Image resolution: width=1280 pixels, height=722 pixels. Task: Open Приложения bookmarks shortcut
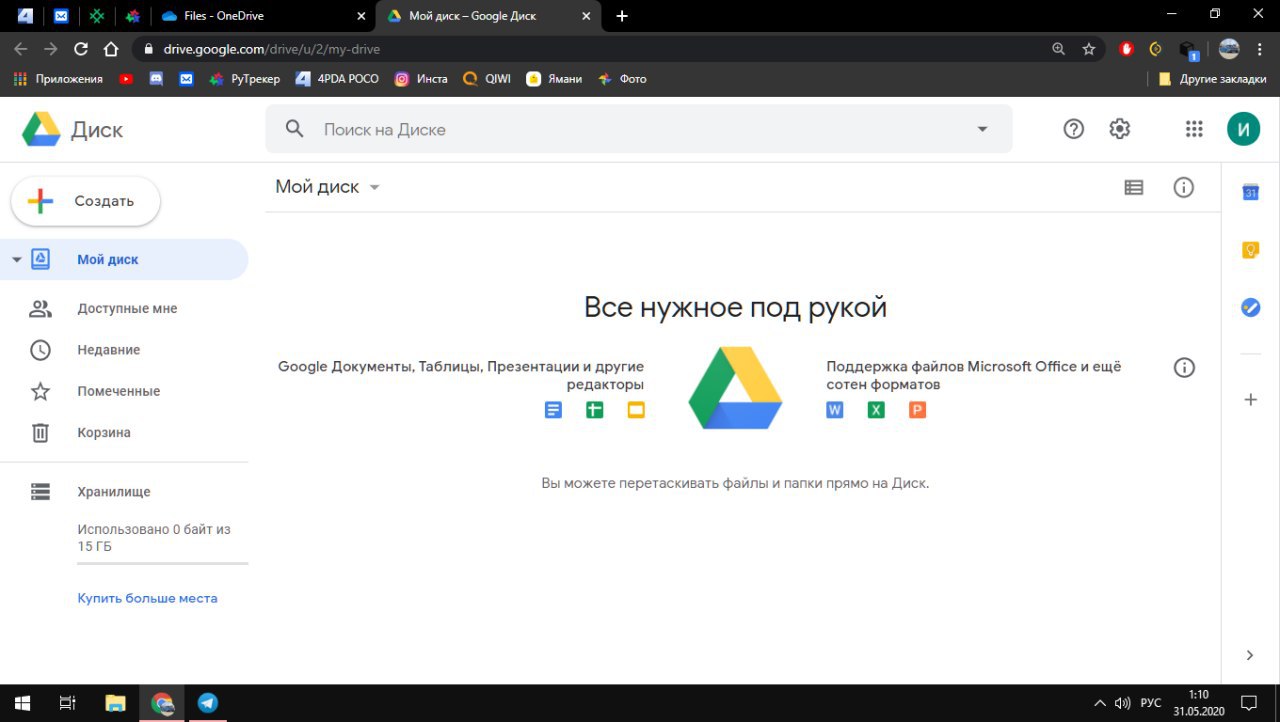pos(58,79)
